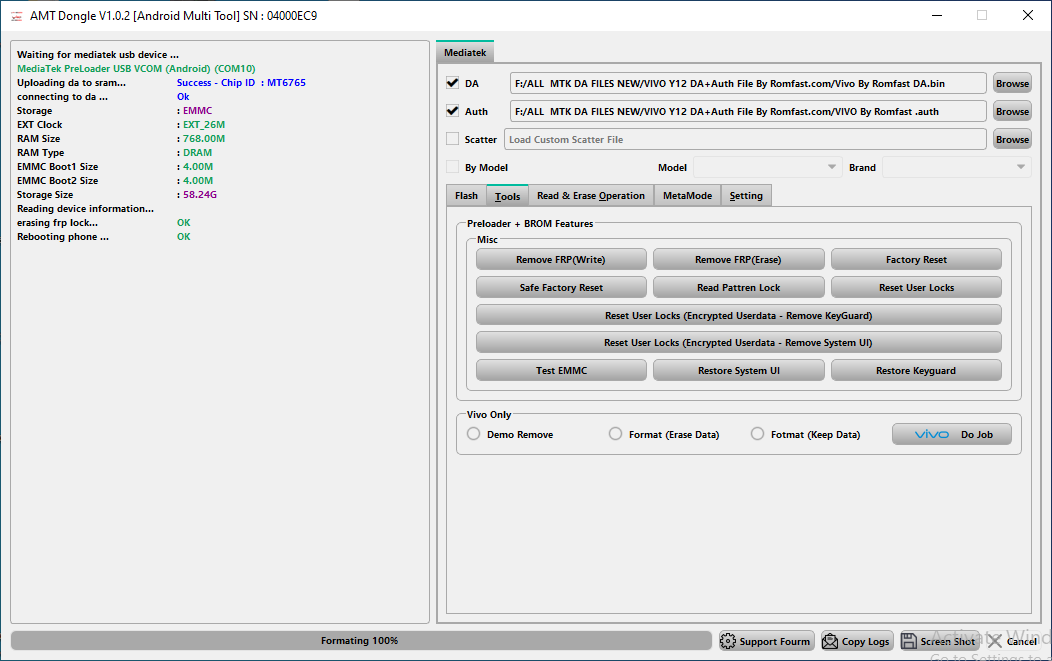Click the vivo logo on Do Job
This screenshot has width=1052, height=661.
tap(932, 435)
